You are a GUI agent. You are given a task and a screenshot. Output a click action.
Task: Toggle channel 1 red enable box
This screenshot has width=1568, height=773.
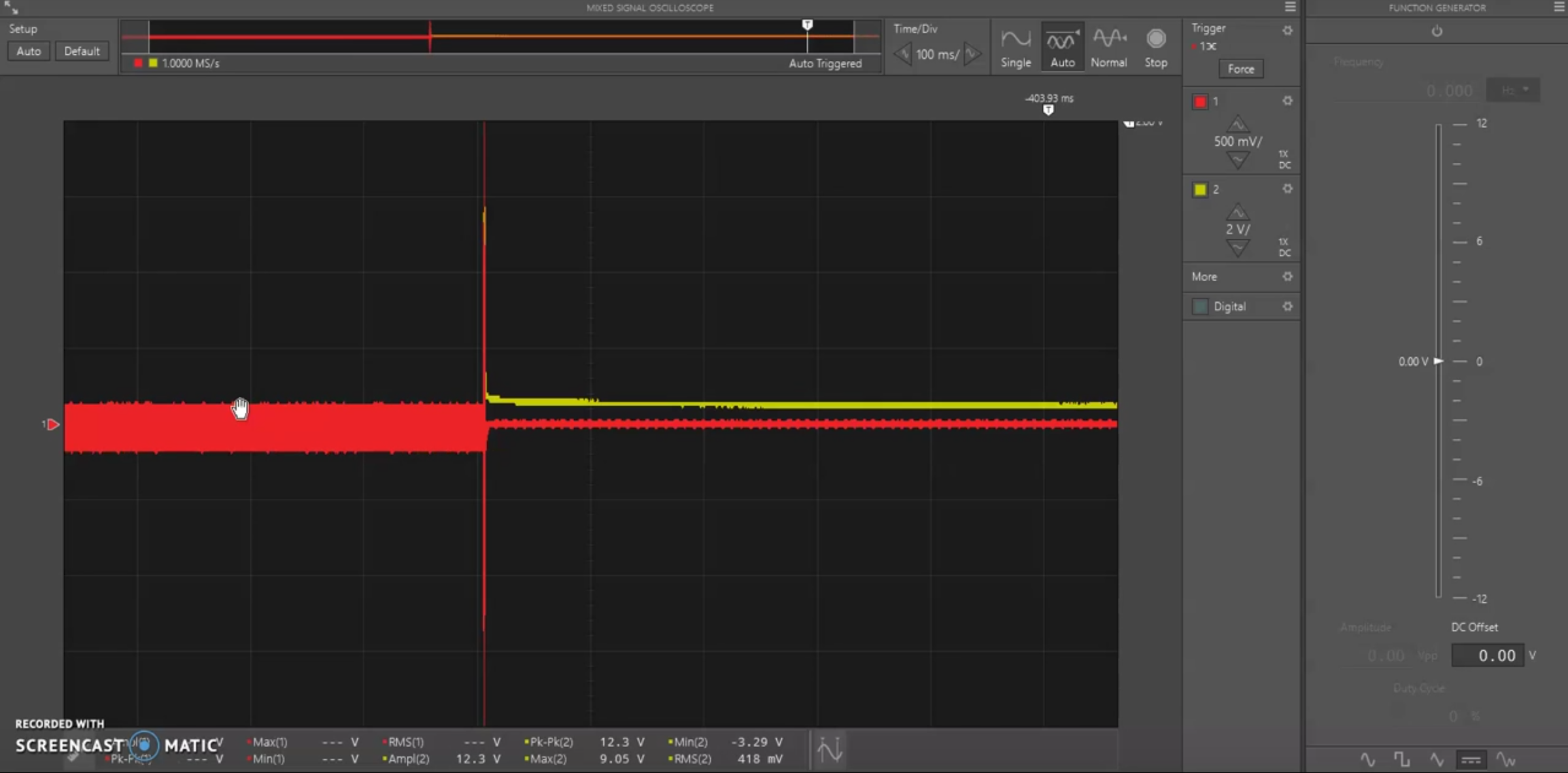(x=1200, y=101)
